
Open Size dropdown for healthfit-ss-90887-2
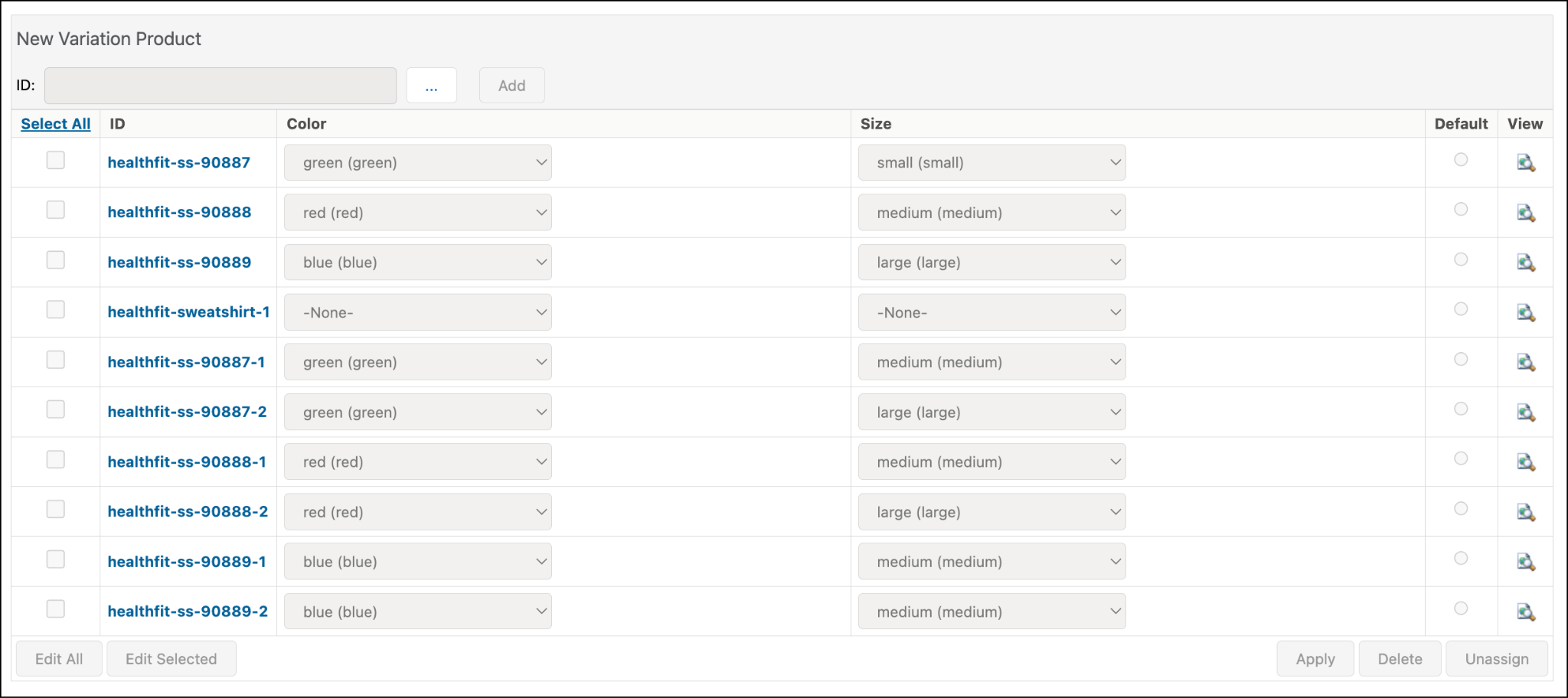pos(992,413)
